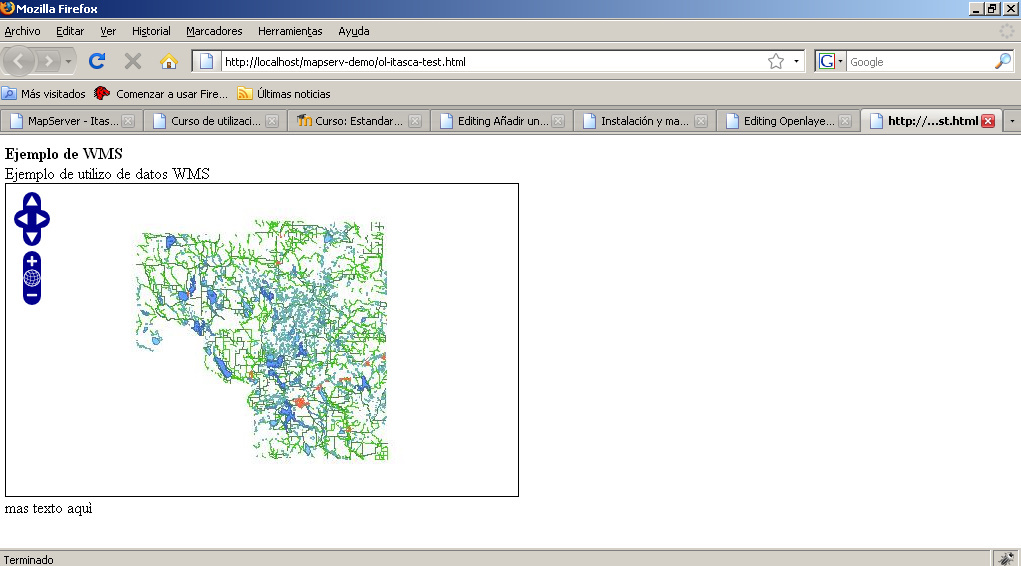Bookmark this page with the star icon
The width and height of the screenshot is (1021, 566).
pos(775,62)
